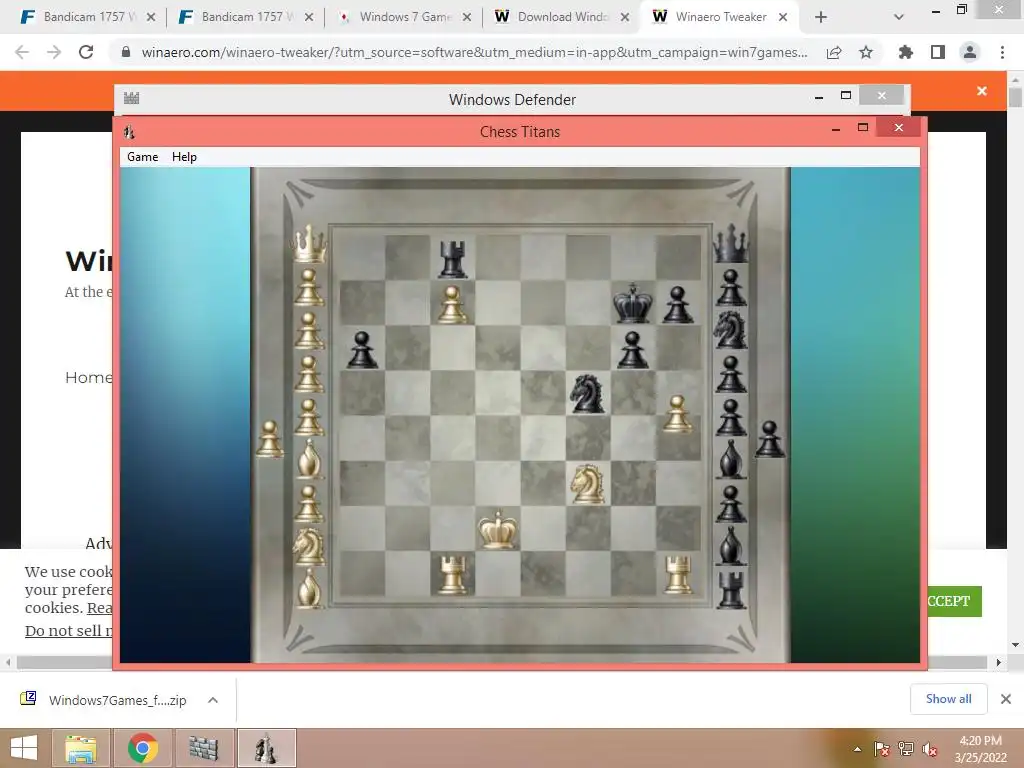Select the white king on the board
Viewport: 1024px width, 768px height.
[498, 528]
